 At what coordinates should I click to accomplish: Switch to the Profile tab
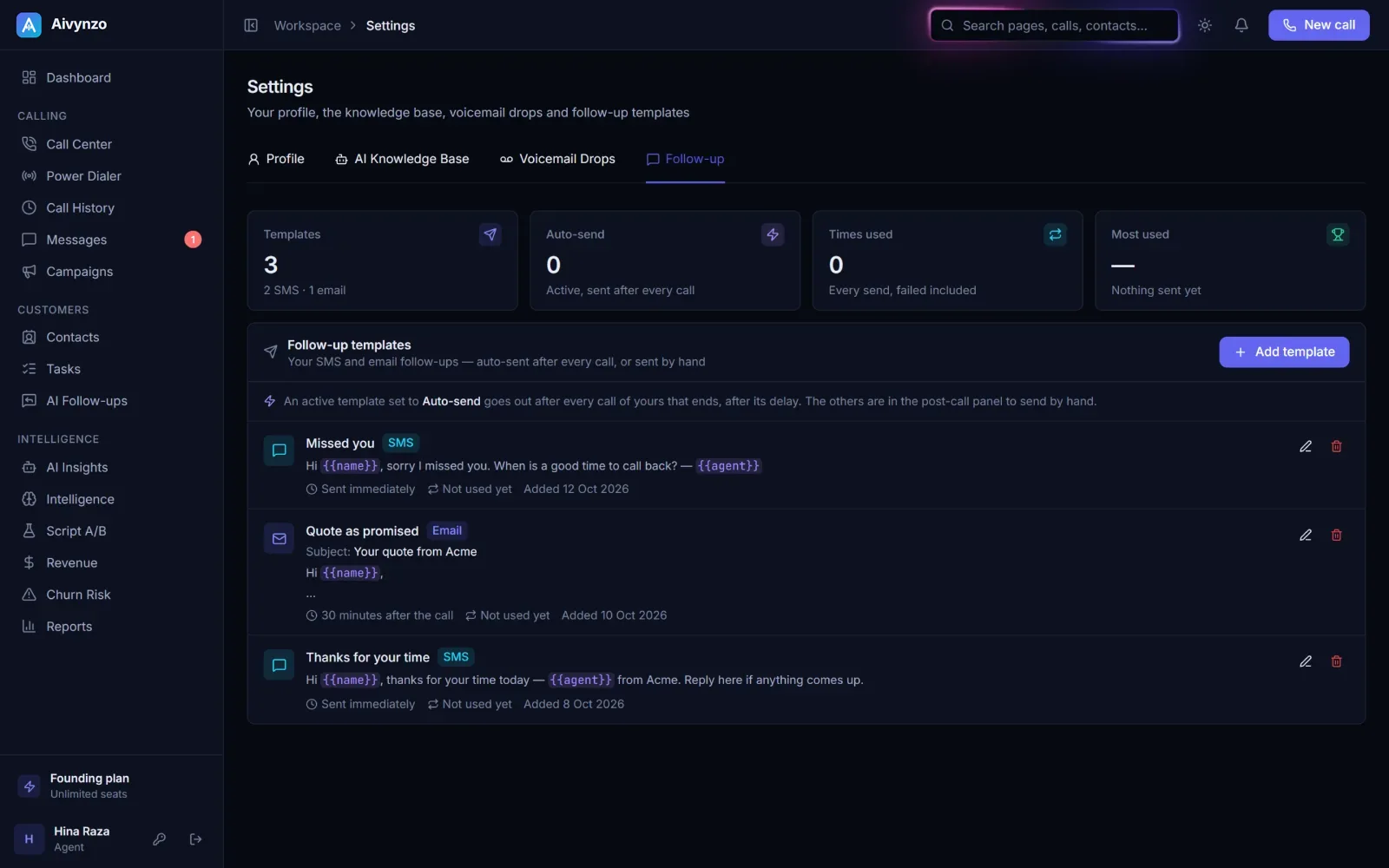(x=276, y=159)
